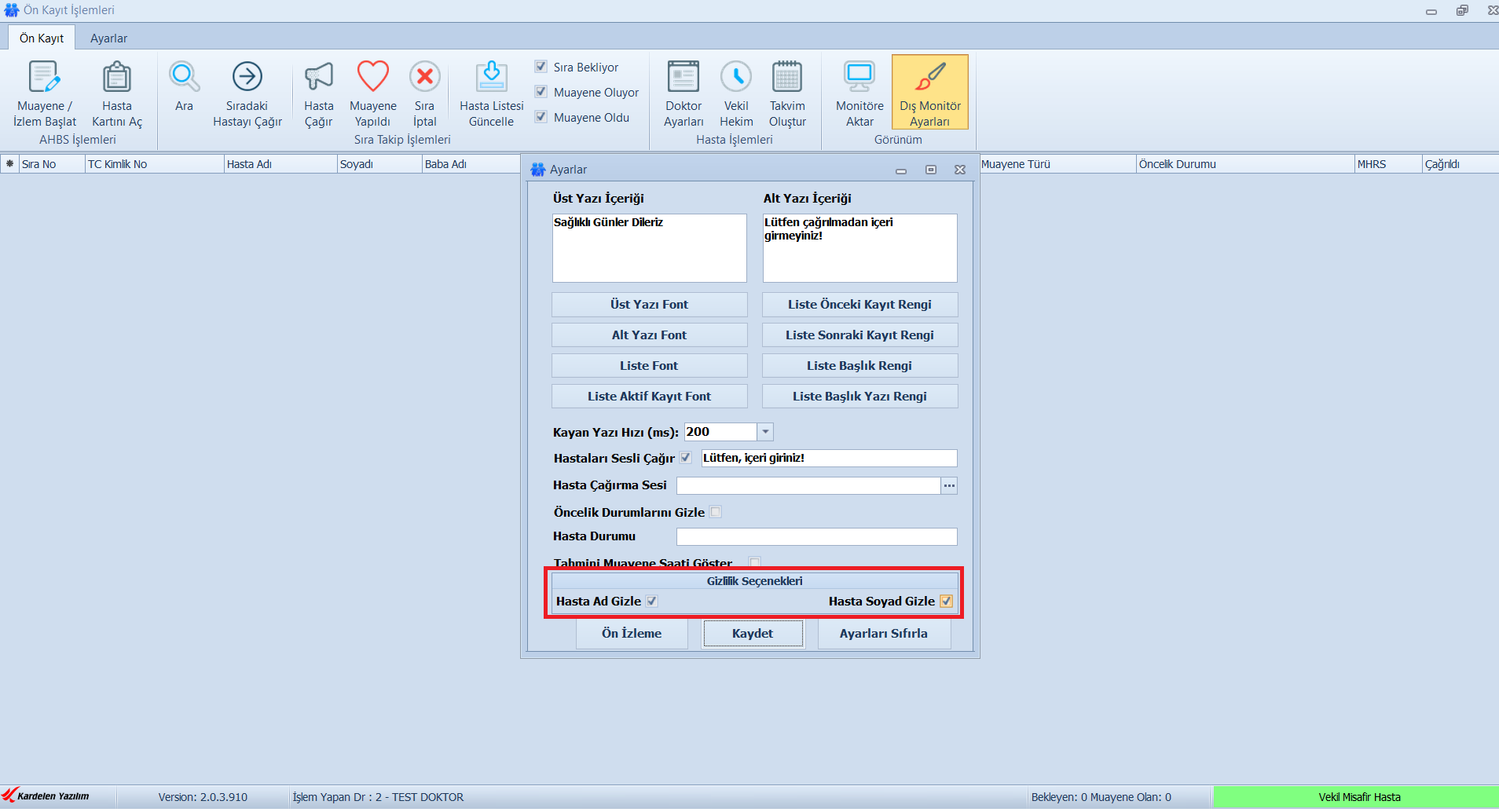Screen dimensions: 1499x812
Task: Browse for Hasta Çağırma Sesi file
Action: click(x=949, y=485)
